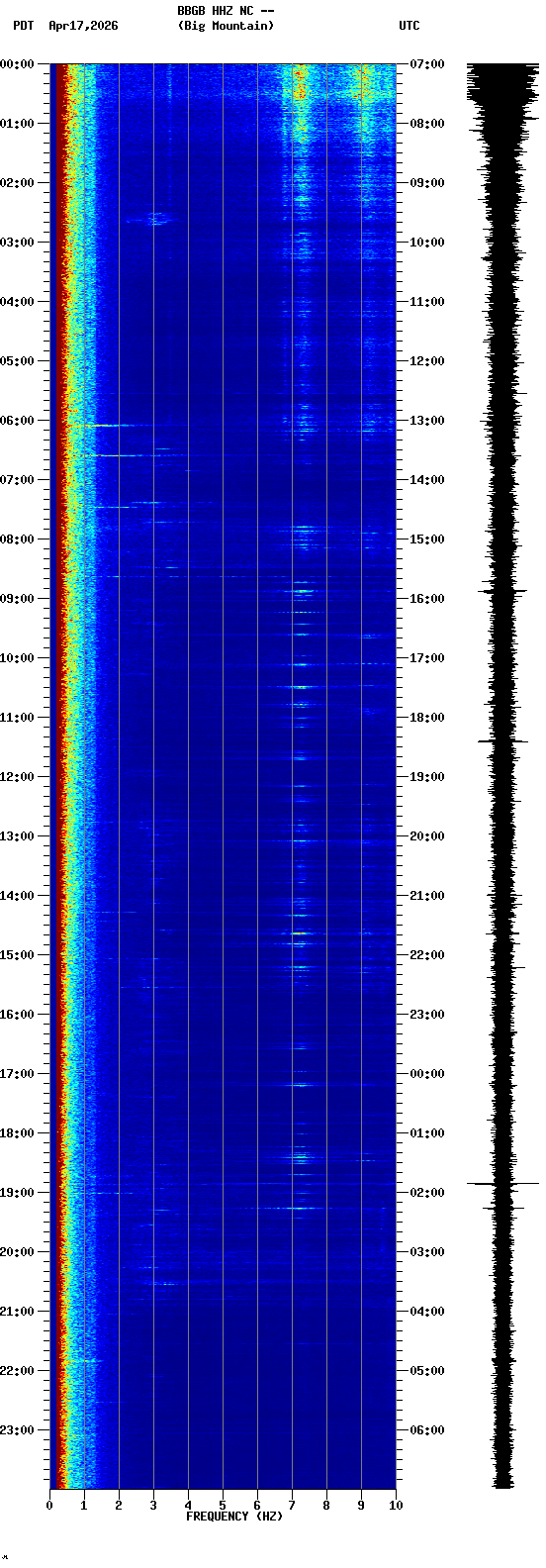Click the station title BBGB HHZ NC
The image size is (546, 1568).
215,10
